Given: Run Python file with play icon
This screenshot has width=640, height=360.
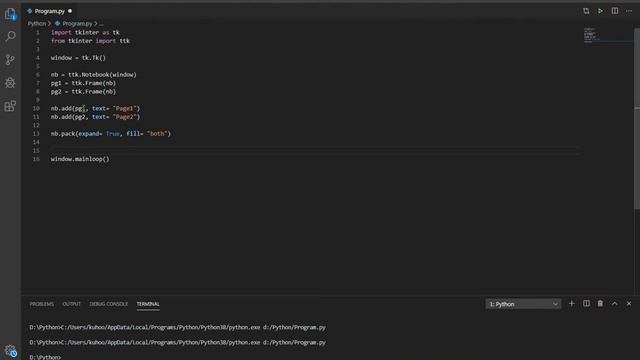Looking at the screenshot, I should (x=600, y=11).
